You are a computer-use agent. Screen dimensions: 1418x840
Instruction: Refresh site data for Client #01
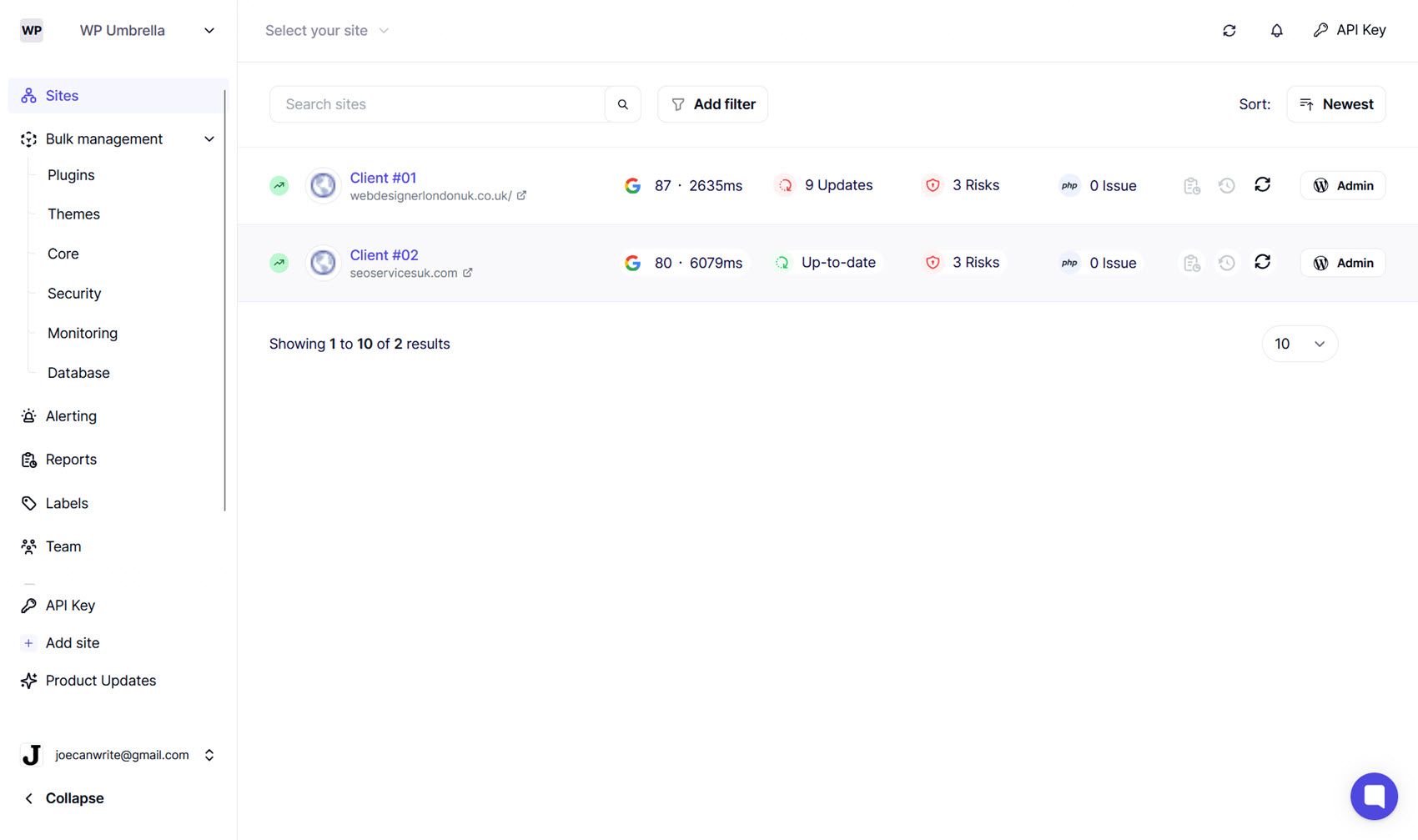[1262, 184]
